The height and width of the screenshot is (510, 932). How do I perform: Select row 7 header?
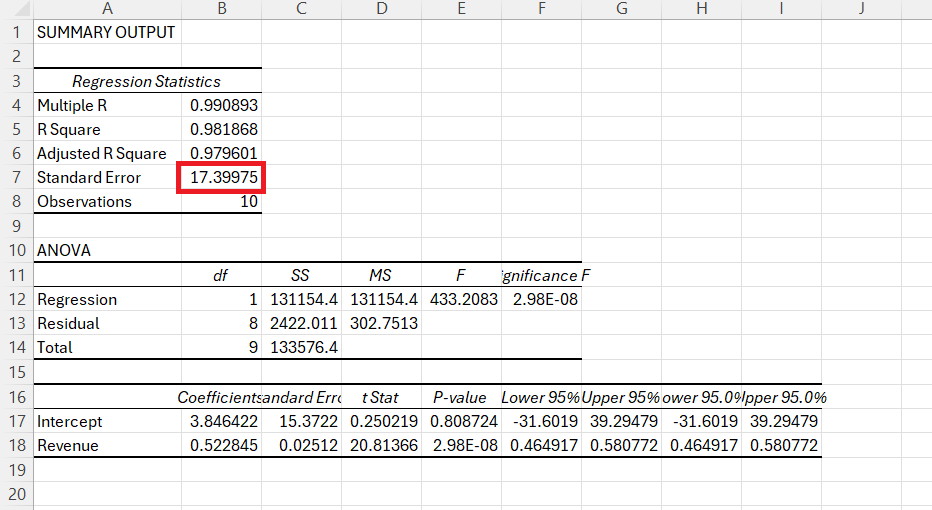tap(16, 177)
